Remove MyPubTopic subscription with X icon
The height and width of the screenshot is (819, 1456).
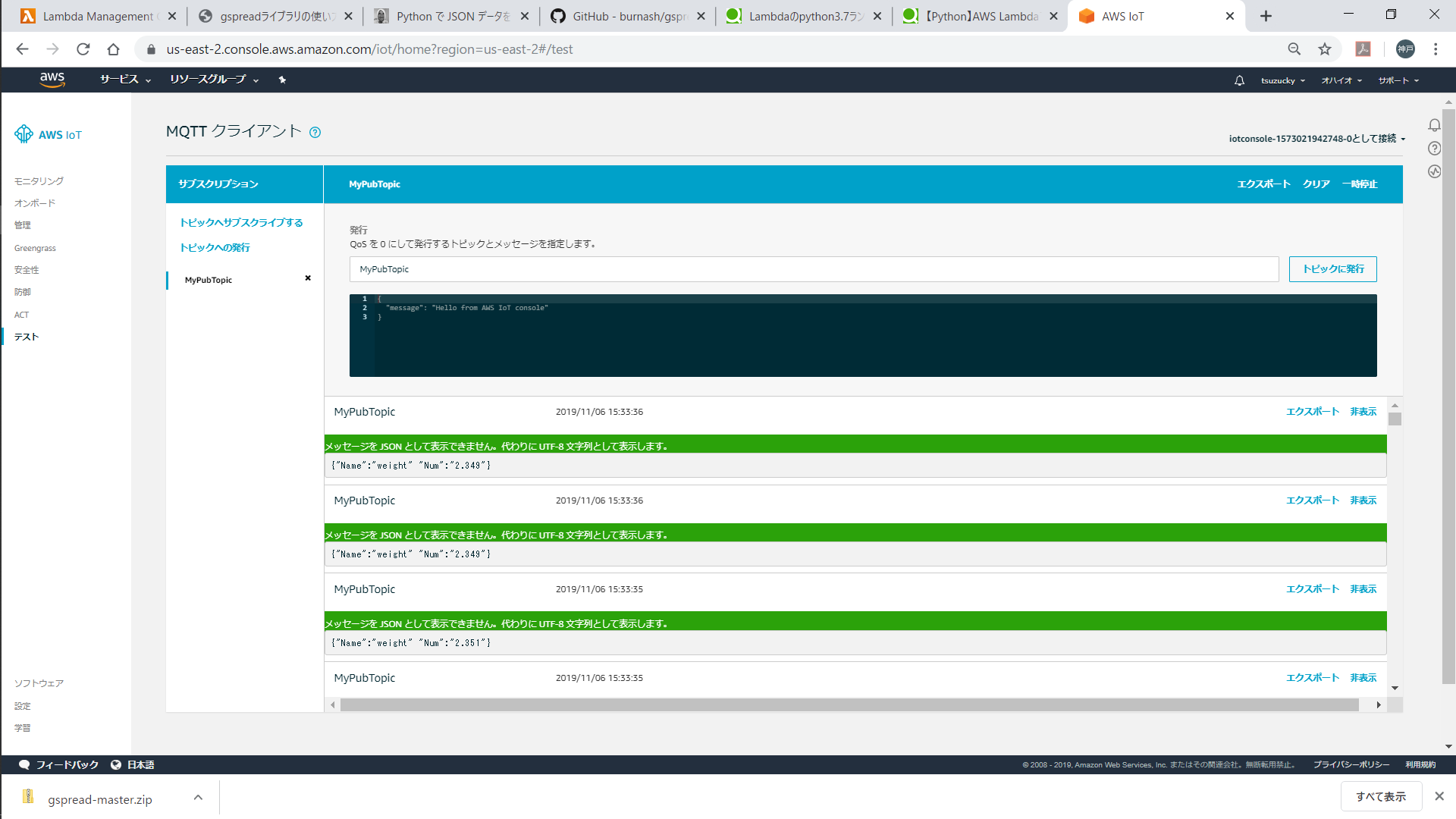[308, 278]
